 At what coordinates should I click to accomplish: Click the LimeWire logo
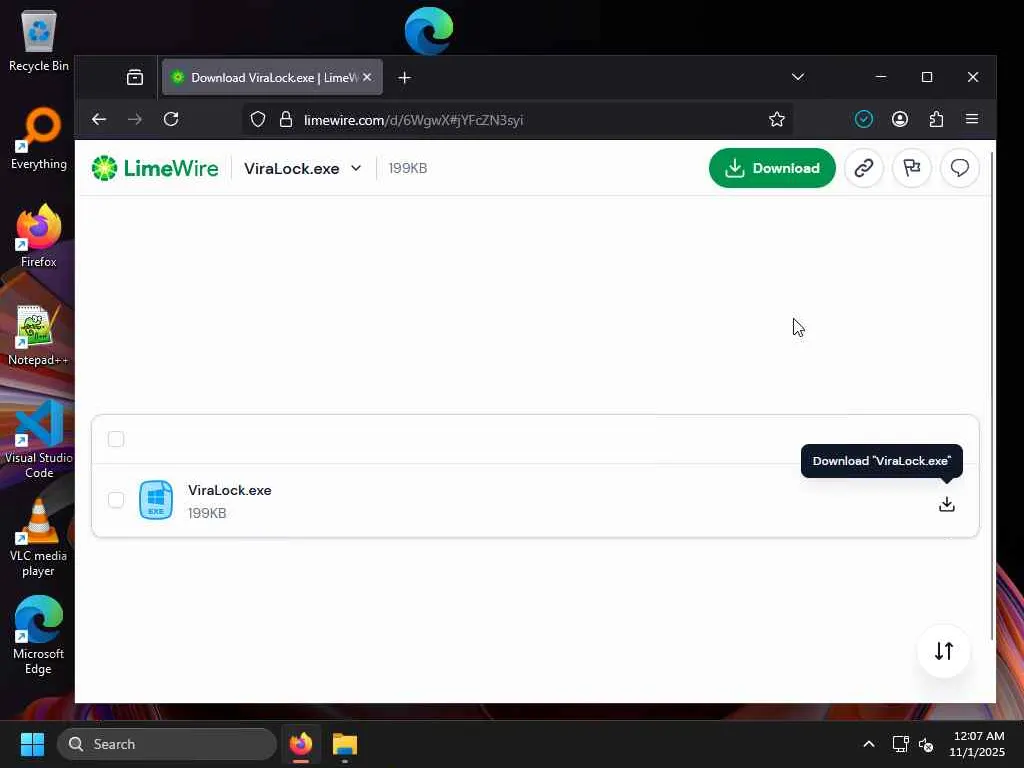tap(155, 168)
